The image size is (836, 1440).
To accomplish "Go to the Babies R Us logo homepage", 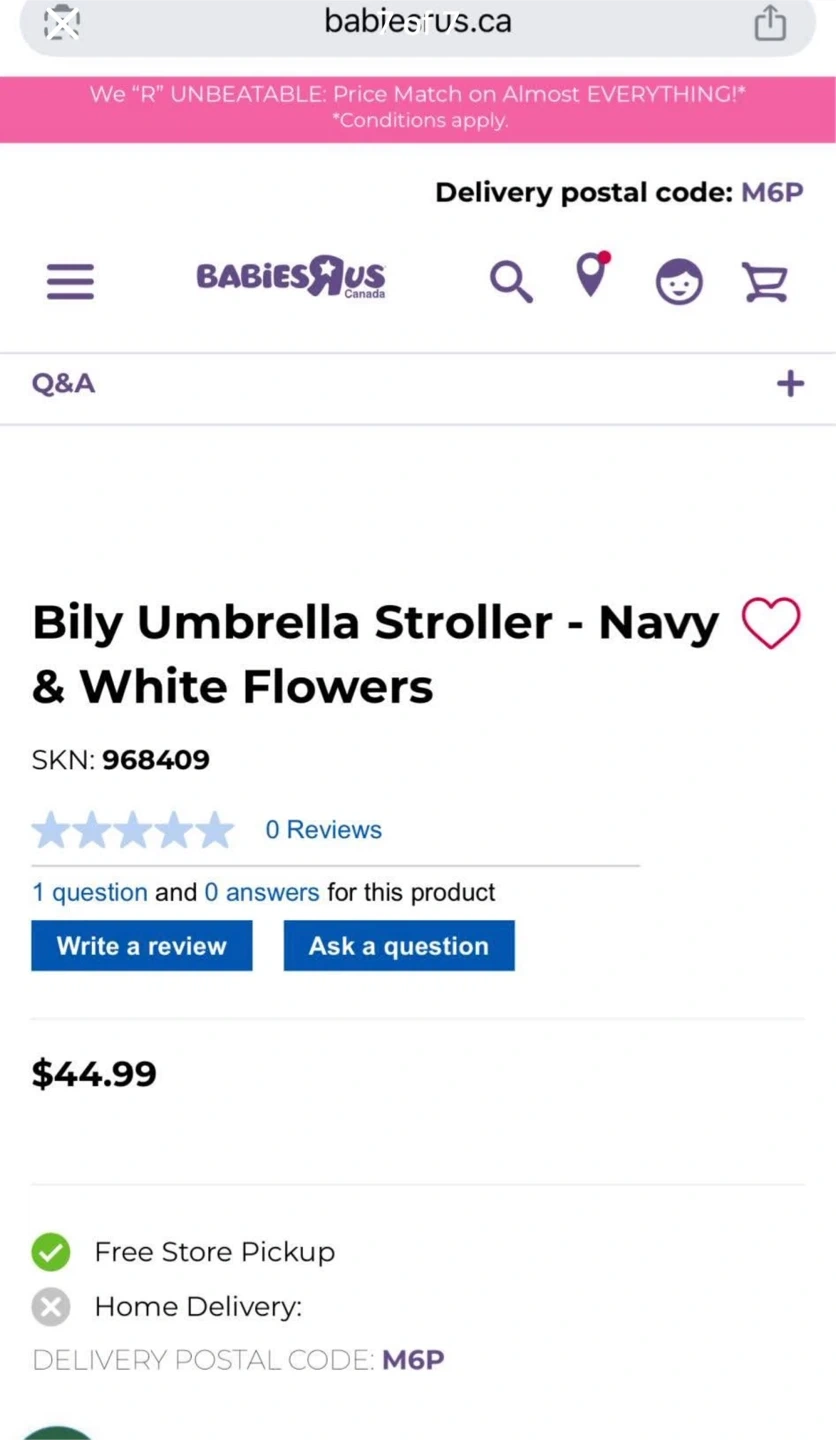I will [x=291, y=277].
